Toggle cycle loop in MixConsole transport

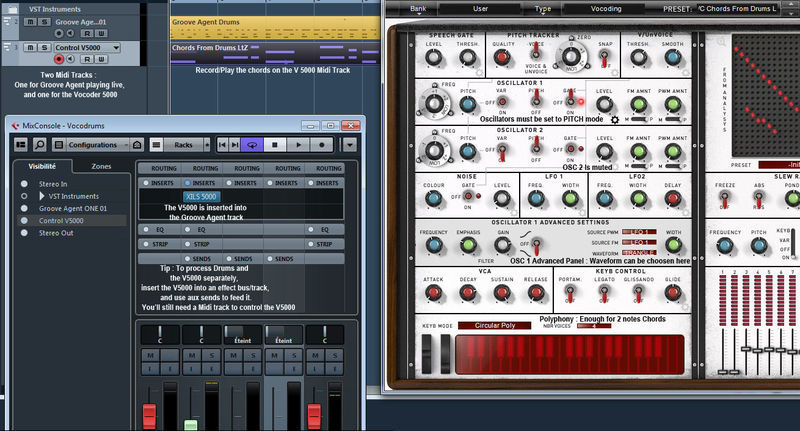click(252, 145)
